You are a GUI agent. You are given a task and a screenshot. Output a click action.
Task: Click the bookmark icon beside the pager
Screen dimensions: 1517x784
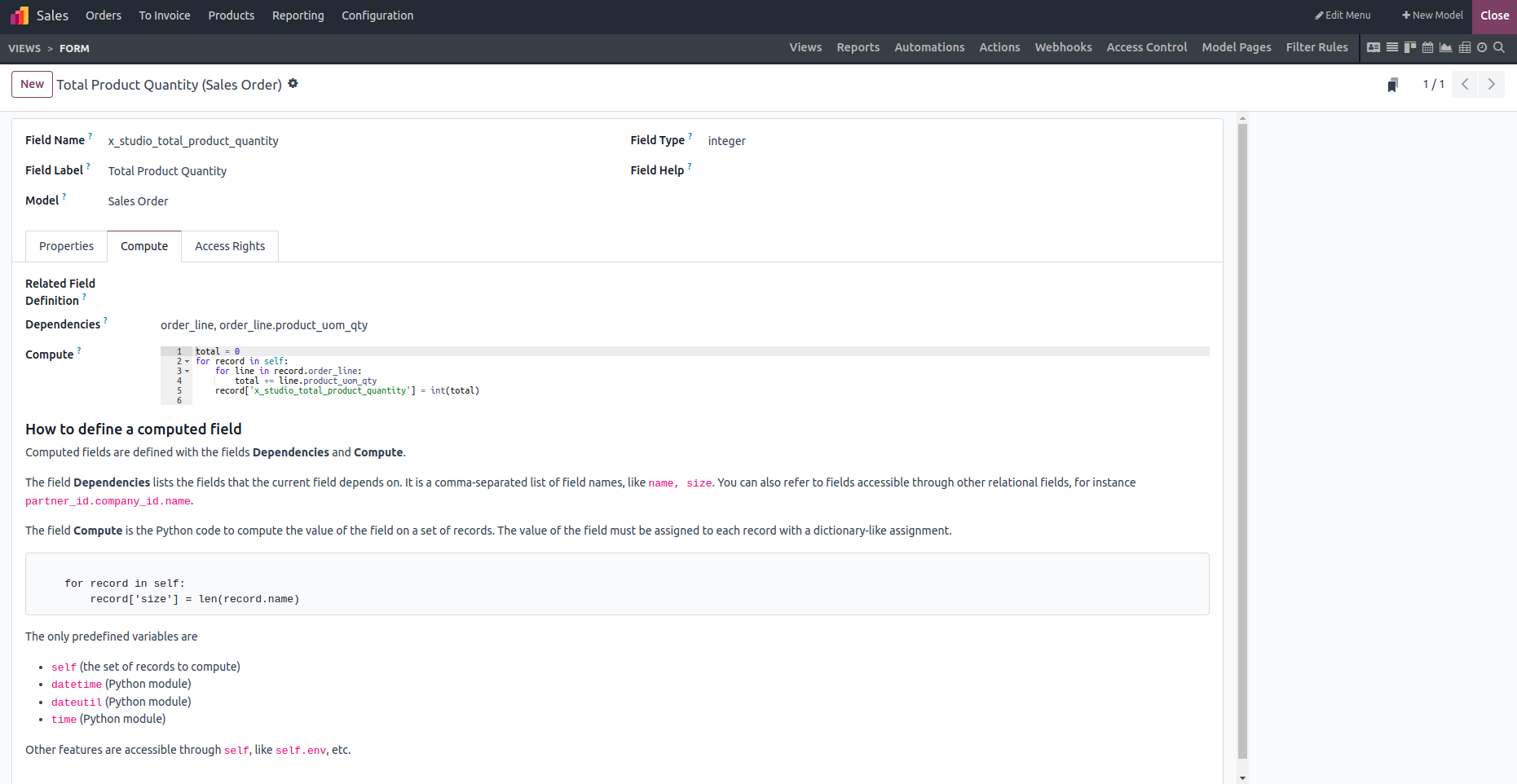coord(1393,85)
